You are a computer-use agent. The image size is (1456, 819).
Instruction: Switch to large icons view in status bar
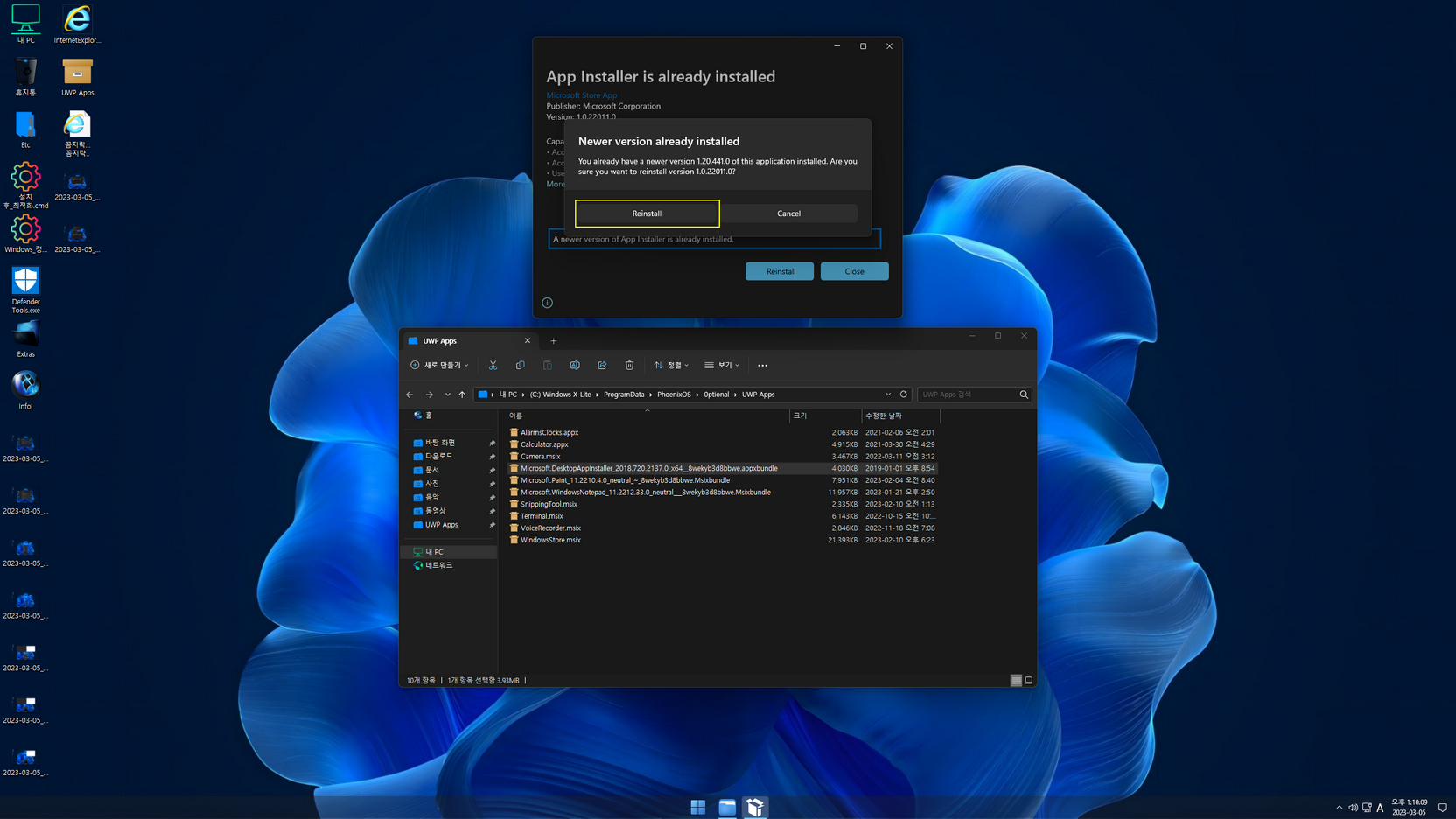pos(1029,680)
